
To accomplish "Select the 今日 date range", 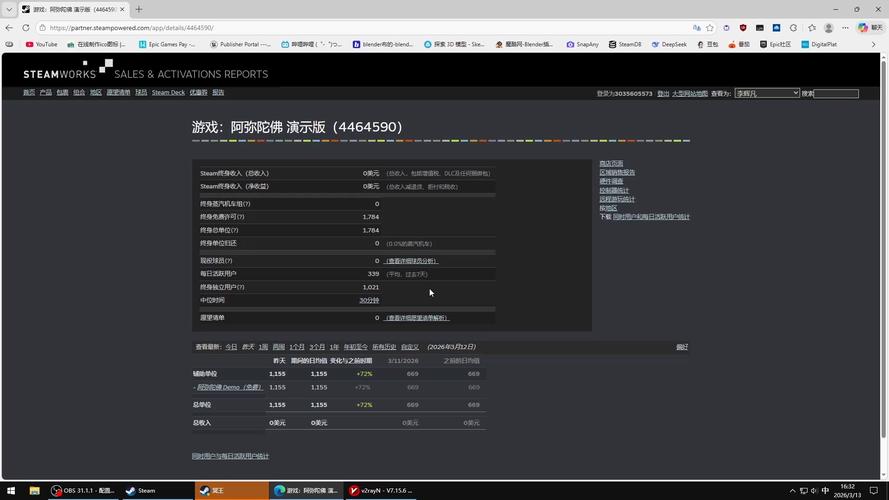I will (231, 347).
